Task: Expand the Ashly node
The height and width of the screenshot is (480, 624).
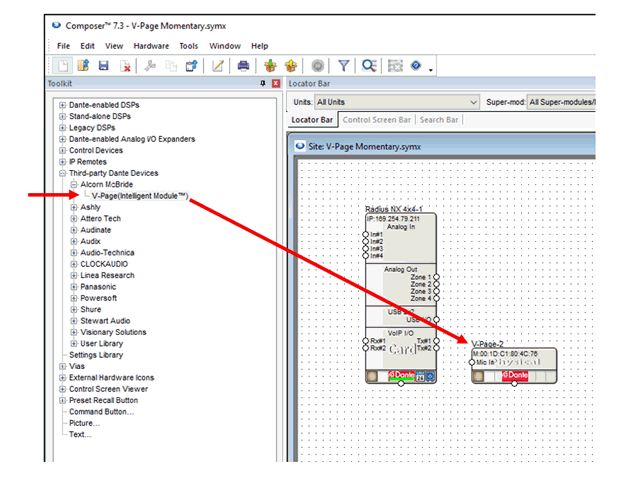Action: pos(74,207)
